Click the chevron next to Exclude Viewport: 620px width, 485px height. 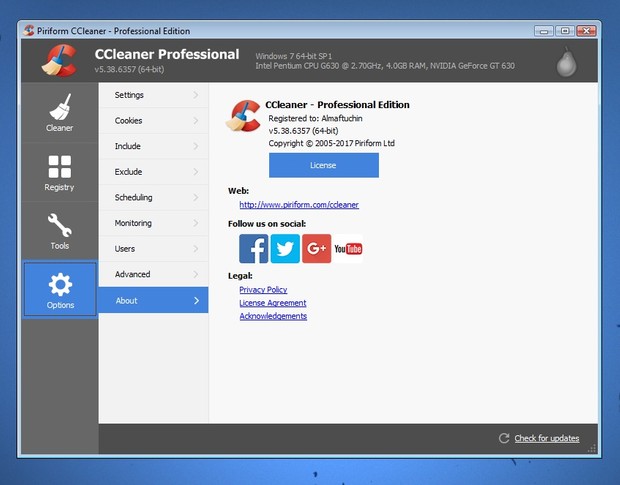coord(196,172)
